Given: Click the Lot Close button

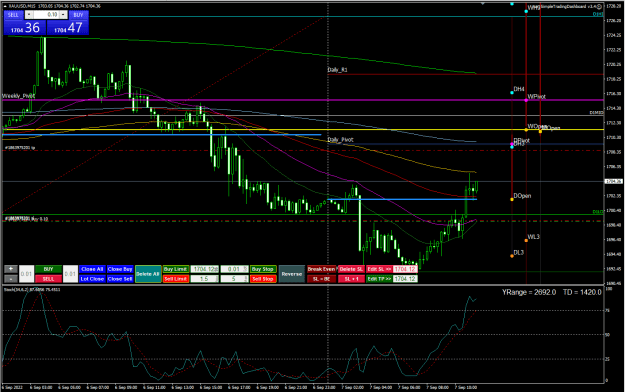Looking at the screenshot, I should (x=92, y=279).
